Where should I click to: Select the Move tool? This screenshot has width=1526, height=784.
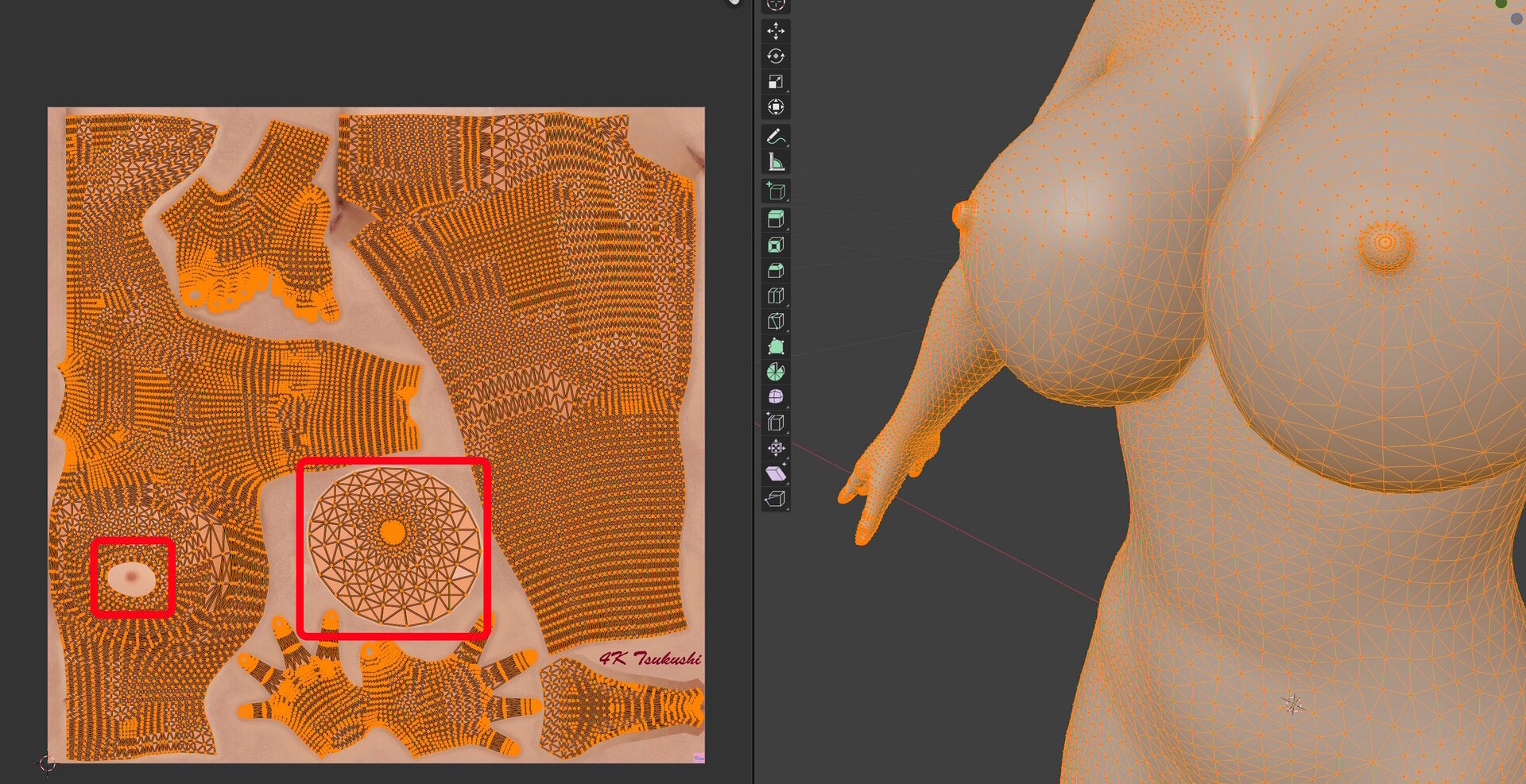[776, 31]
